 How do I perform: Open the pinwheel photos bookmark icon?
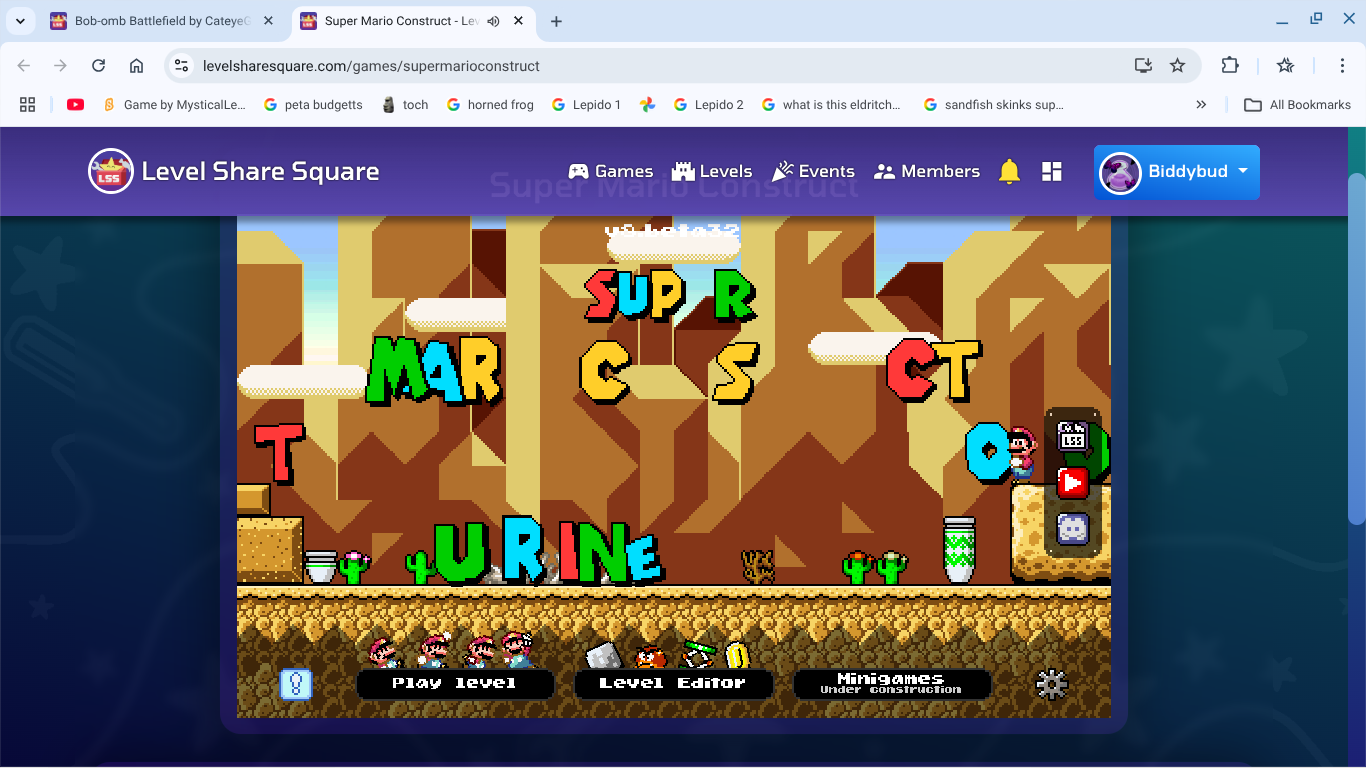tap(648, 104)
